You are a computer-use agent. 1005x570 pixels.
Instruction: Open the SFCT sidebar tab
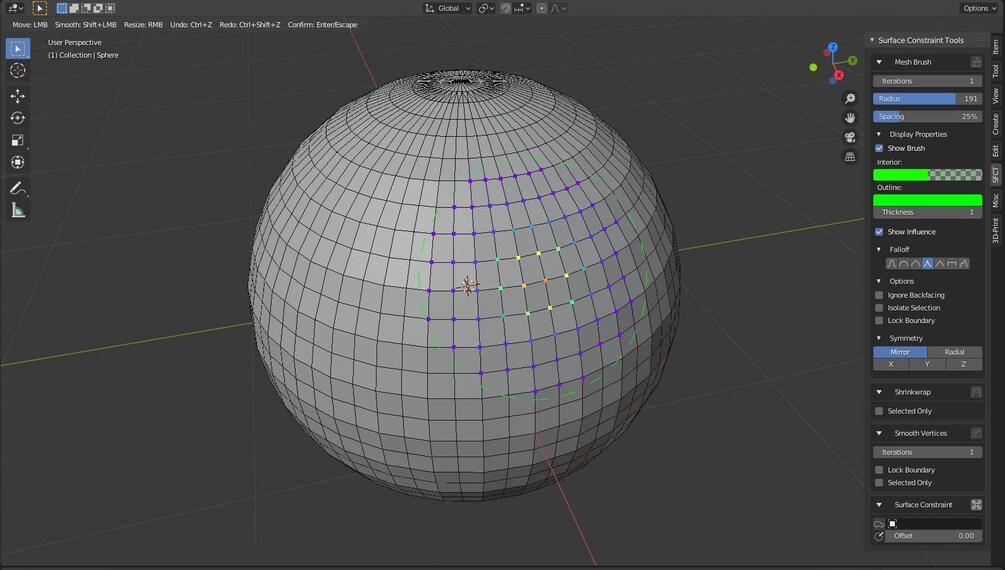(995, 174)
